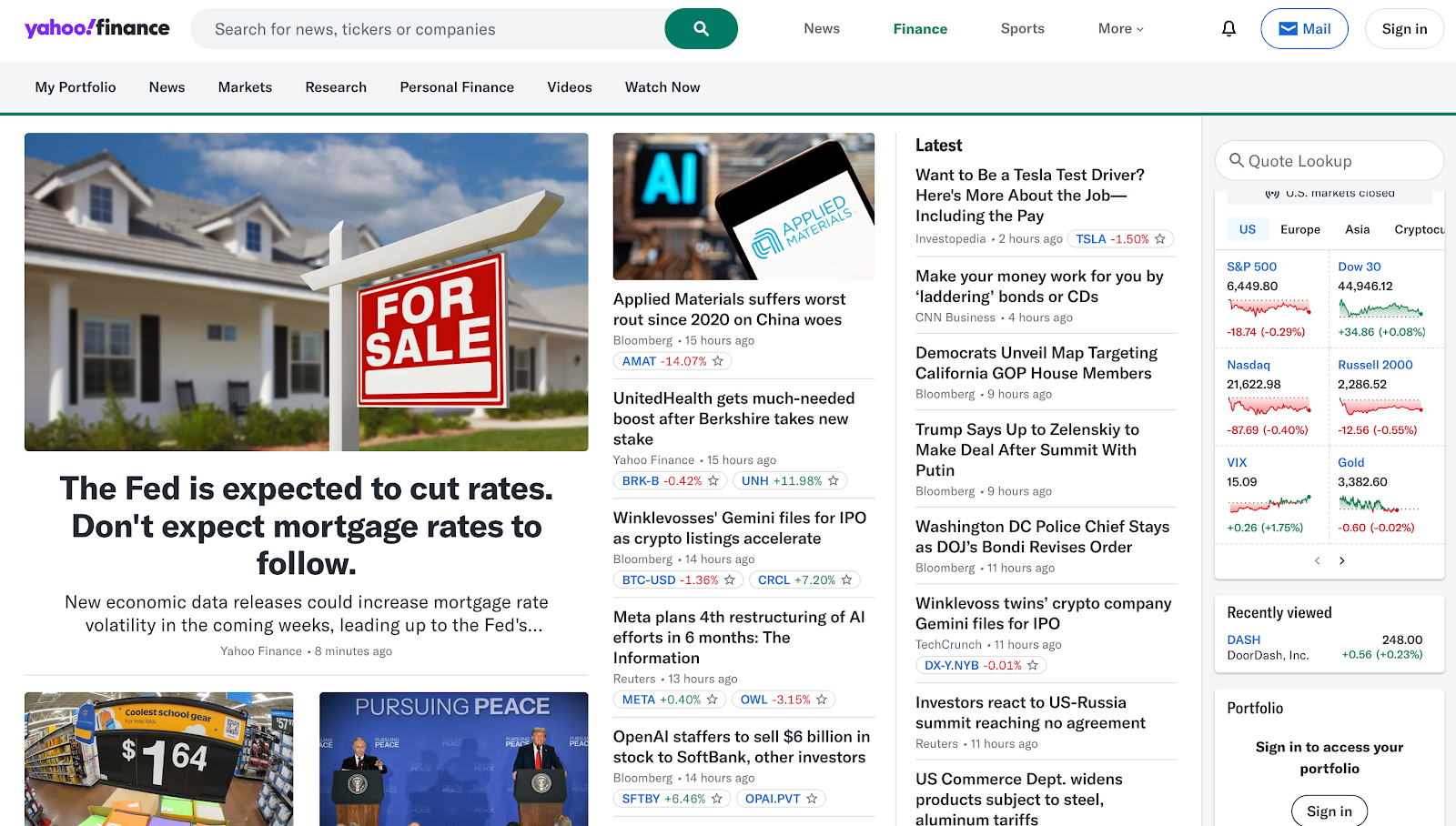The width and height of the screenshot is (1456, 826).
Task: Star the SFTBY ticker
Action: pyautogui.click(x=717, y=799)
